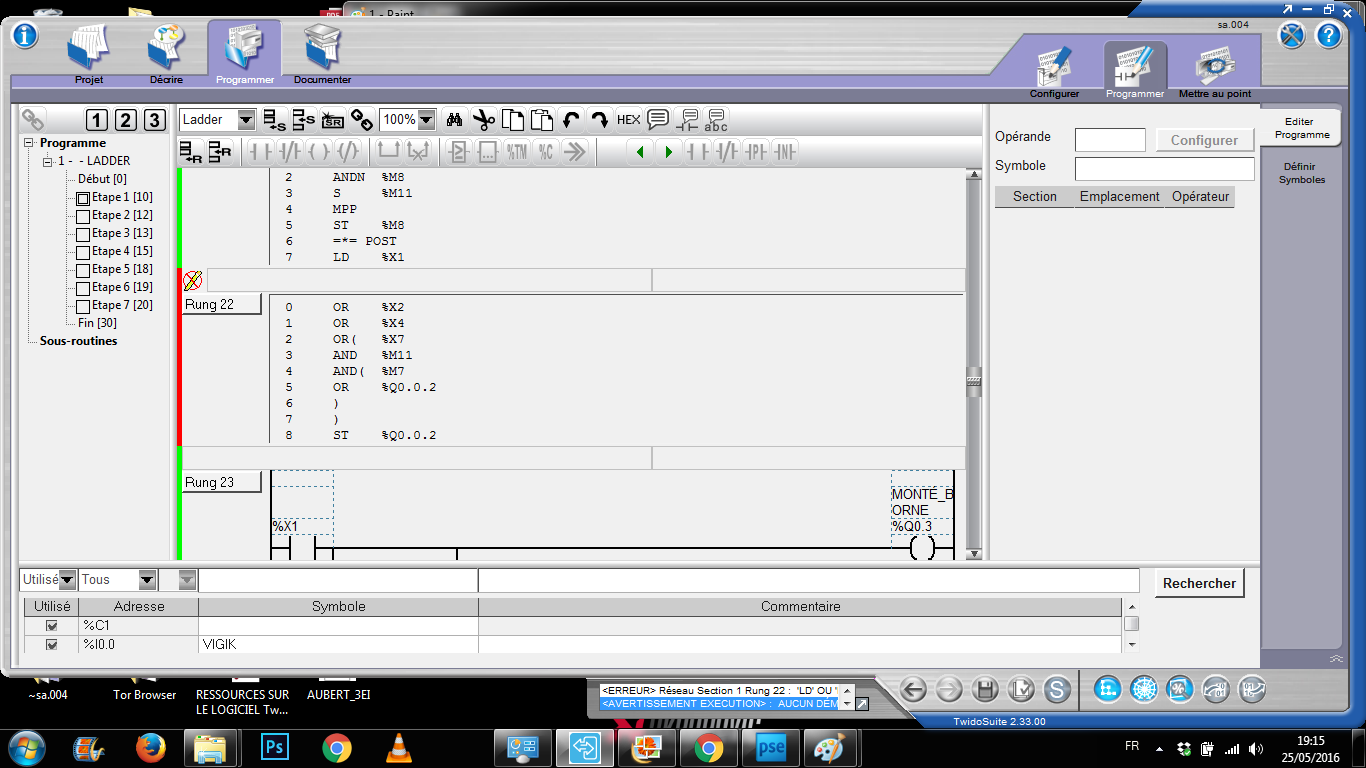Switch to Mettre au point tab

pyautogui.click(x=1214, y=70)
